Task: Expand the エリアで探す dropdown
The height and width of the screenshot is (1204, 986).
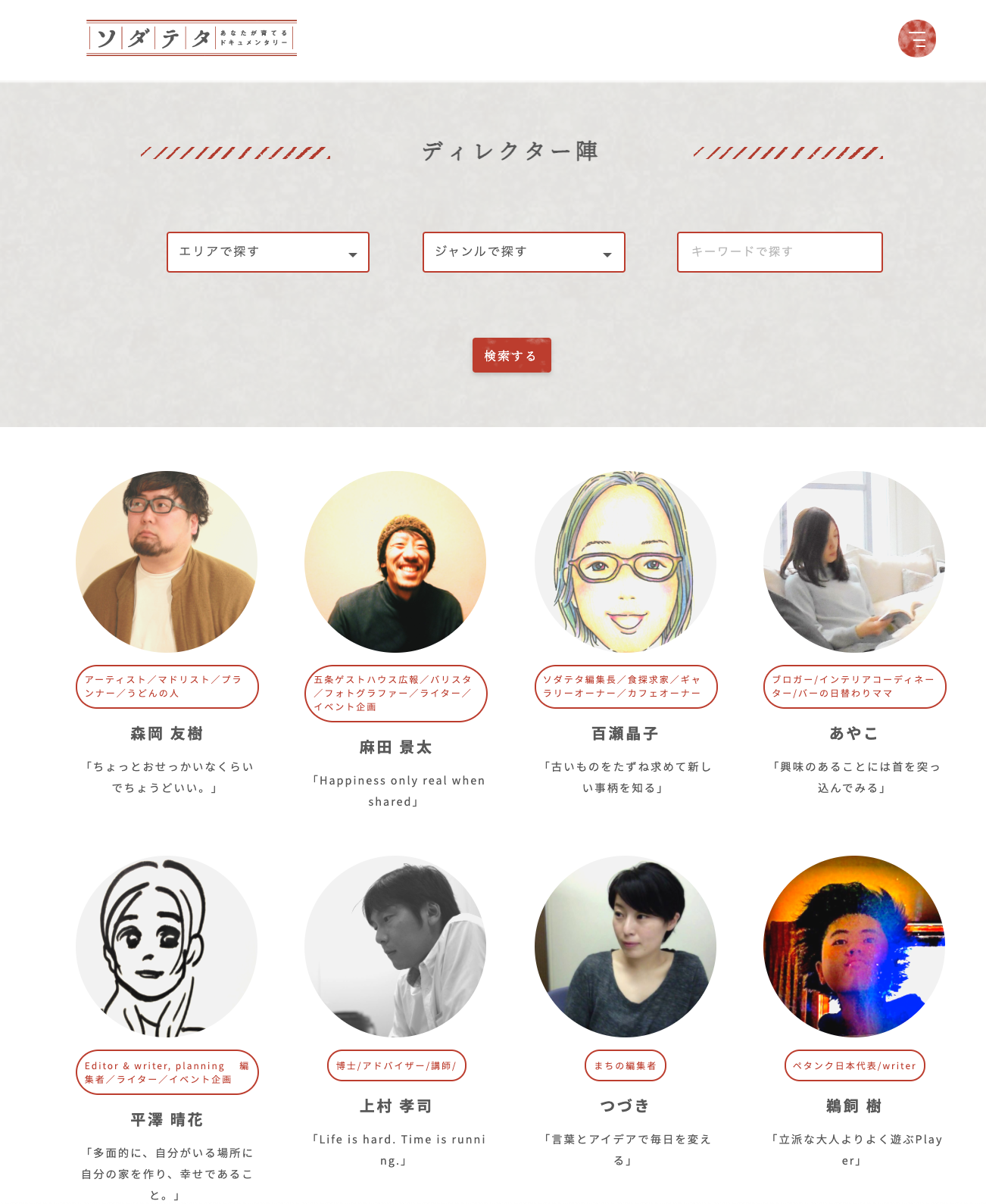Action: [x=268, y=252]
